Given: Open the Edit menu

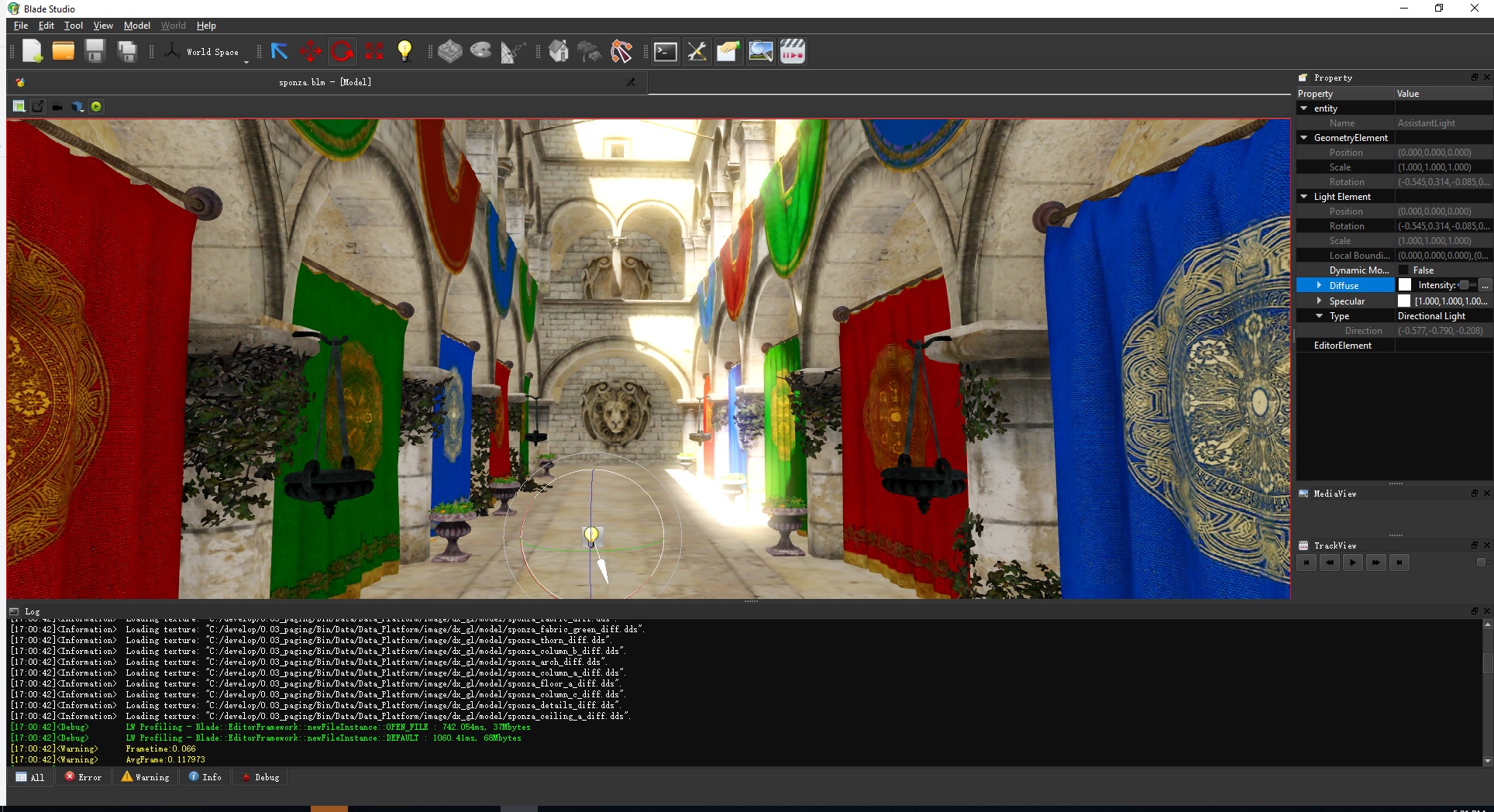Looking at the screenshot, I should [46, 26].
